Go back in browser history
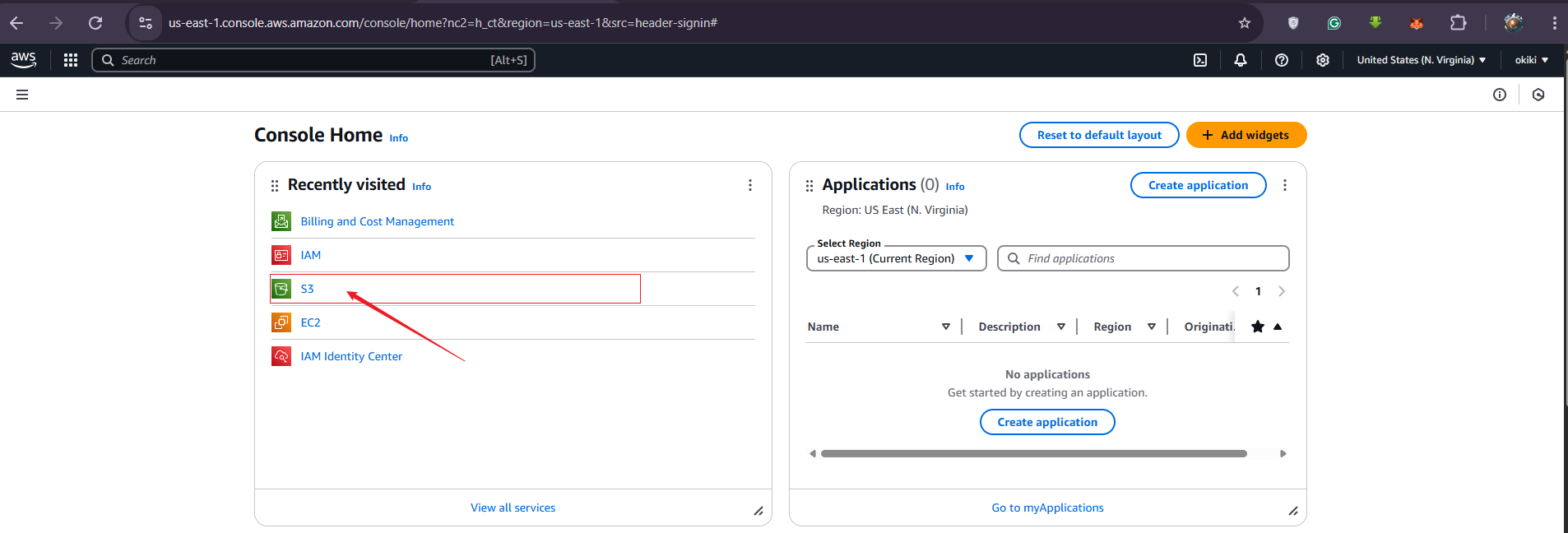Viewport: 1568px width, 533px height. (16, 23)
